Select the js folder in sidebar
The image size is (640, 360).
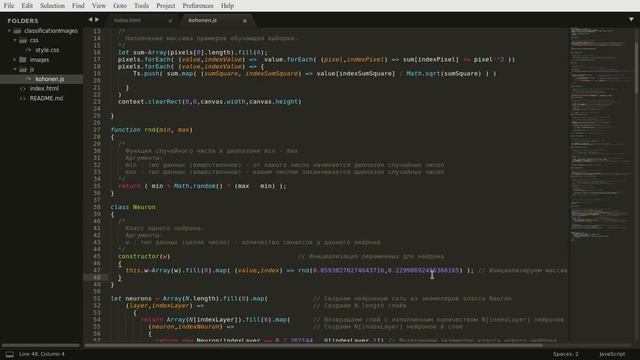pos(32,69)
